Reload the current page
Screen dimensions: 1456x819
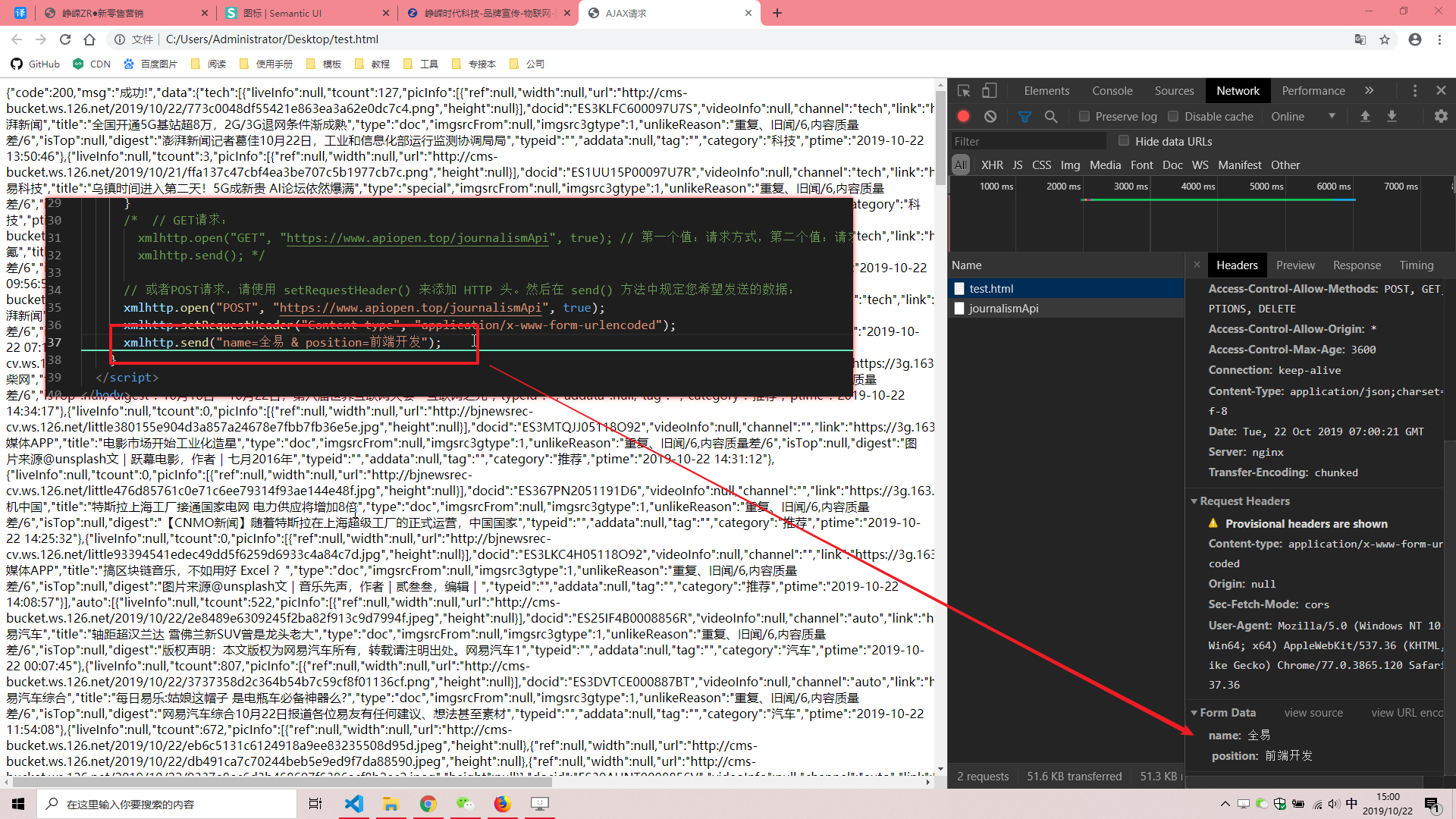(x=65, y=39)
